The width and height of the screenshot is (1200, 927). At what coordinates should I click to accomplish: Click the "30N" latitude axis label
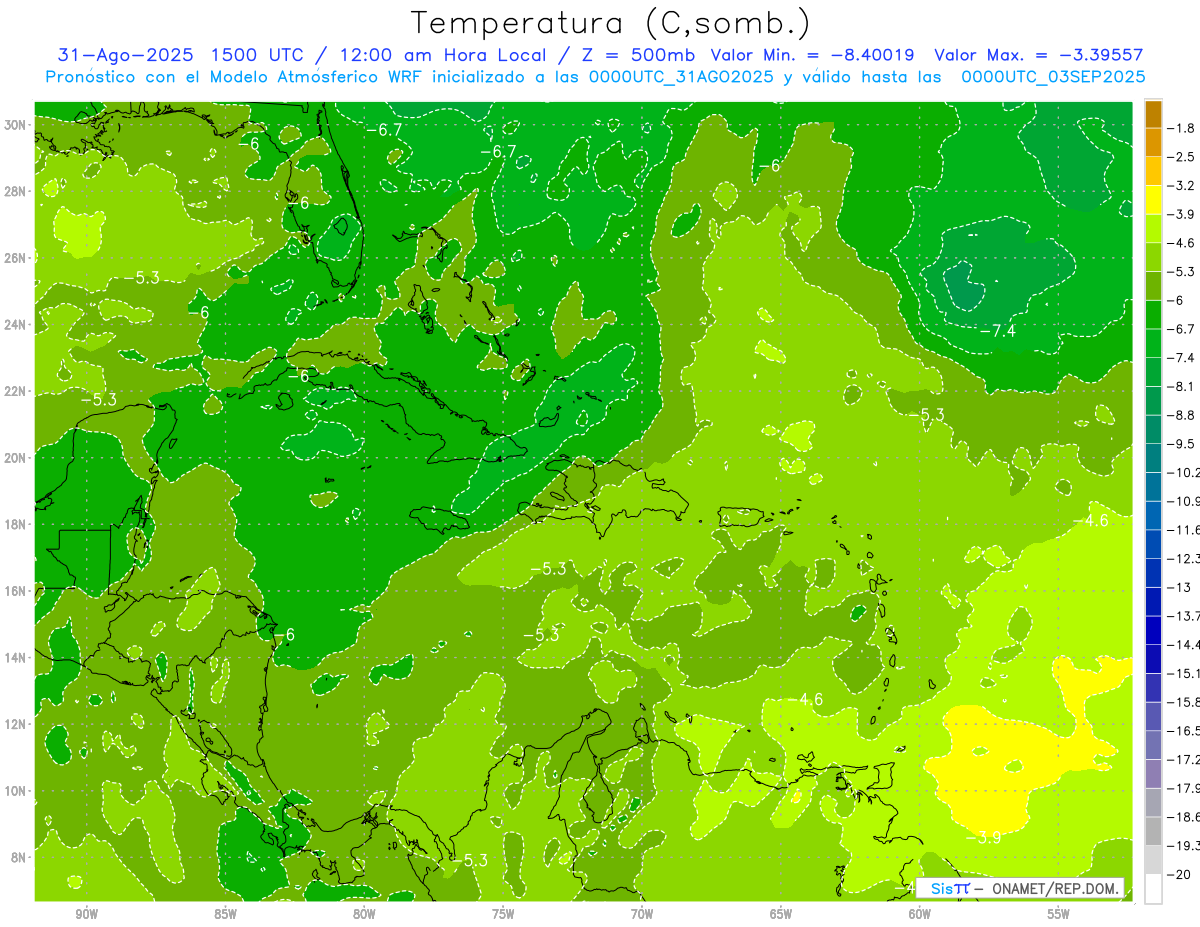coord(17,125)
